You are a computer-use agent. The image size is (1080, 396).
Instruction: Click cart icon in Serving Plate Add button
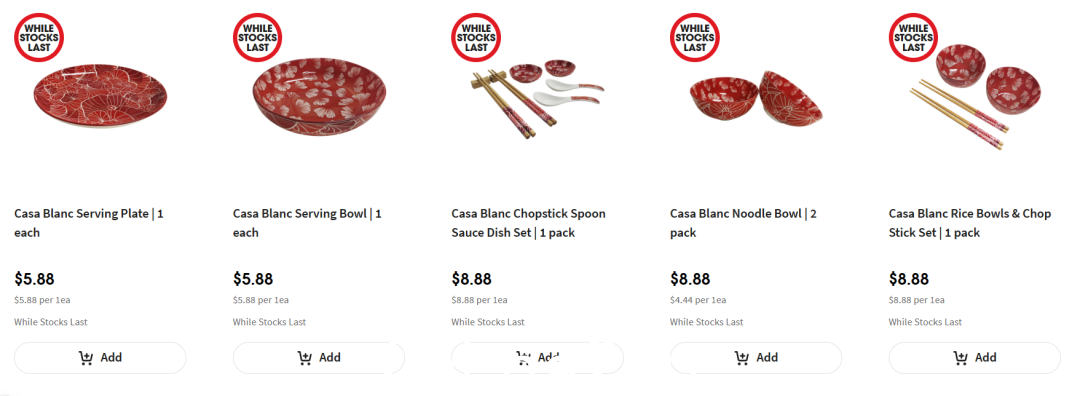86,357
